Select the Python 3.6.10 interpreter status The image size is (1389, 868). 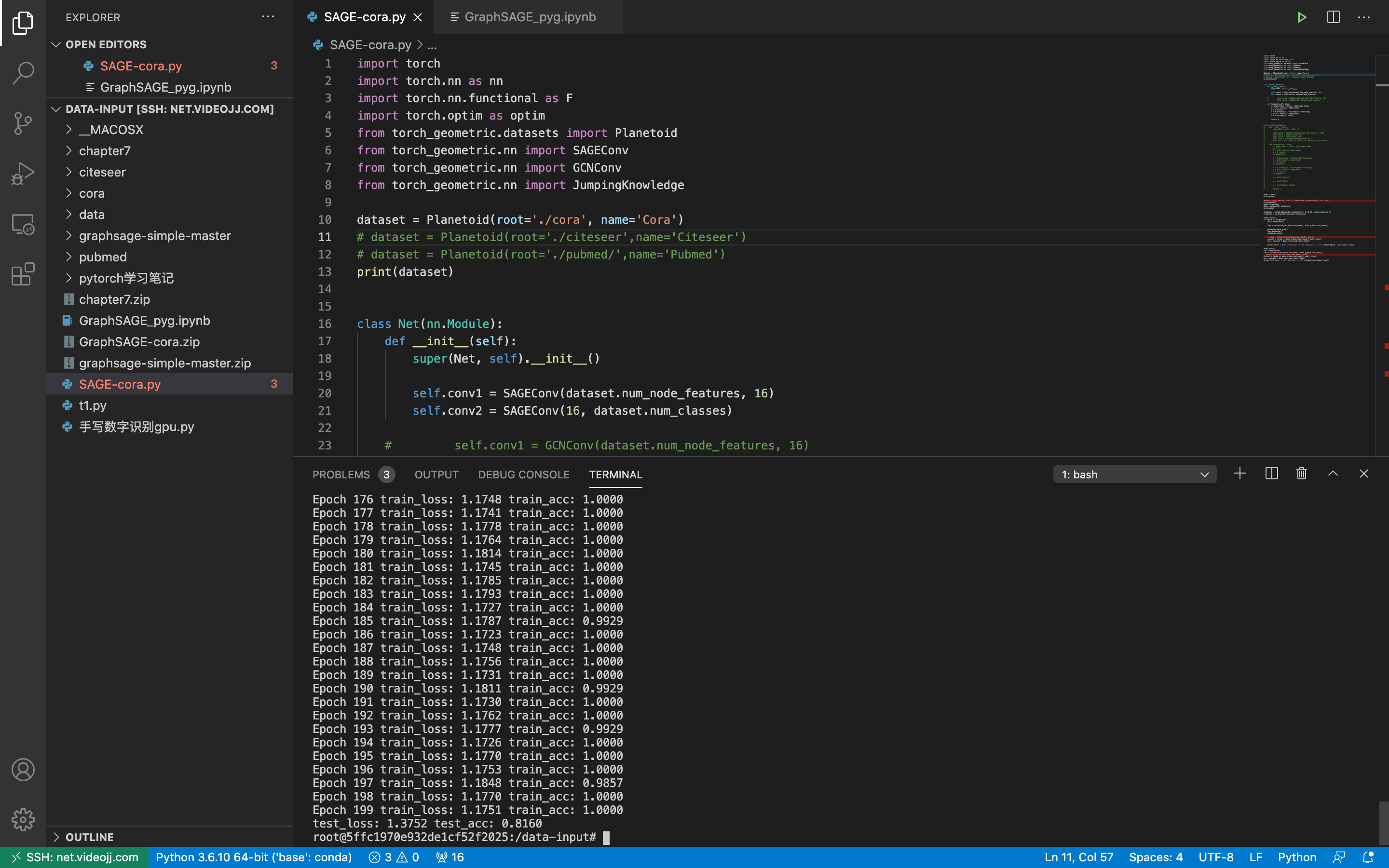253,857
